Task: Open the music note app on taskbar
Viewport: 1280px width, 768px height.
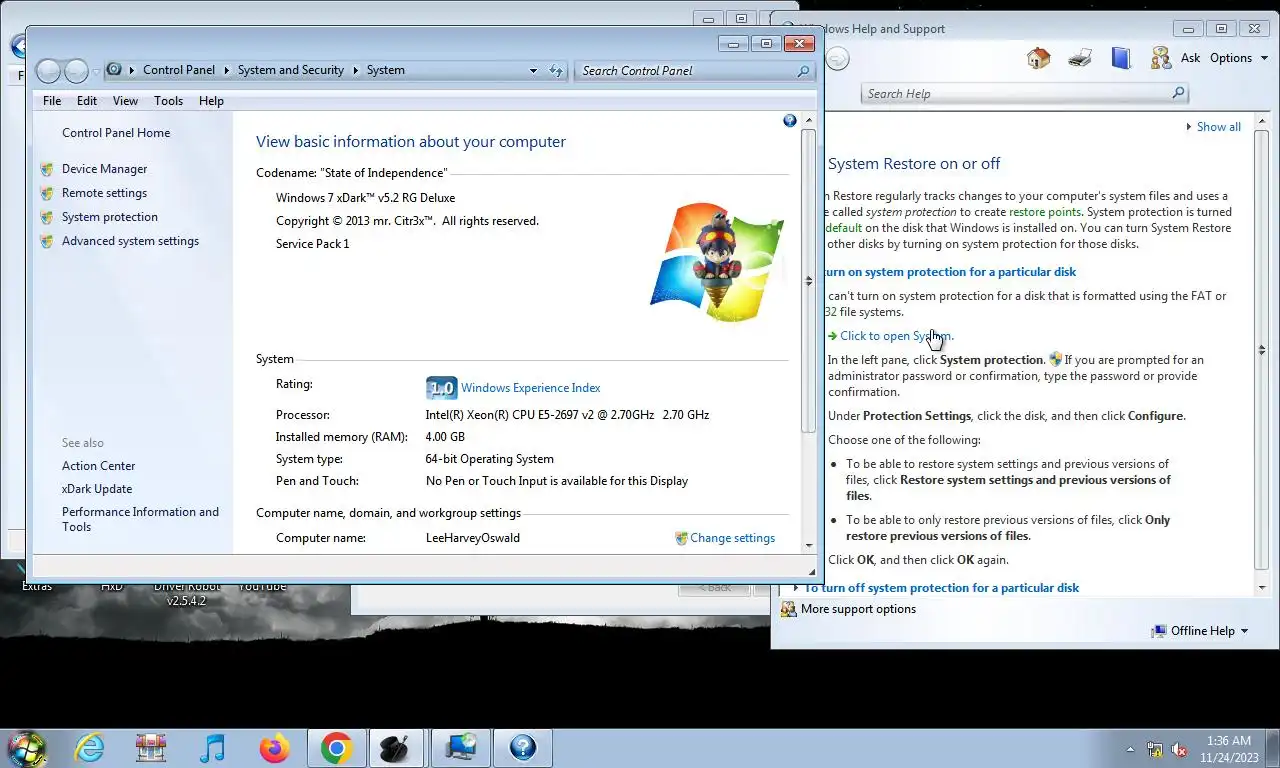Action: click(212, 748)
